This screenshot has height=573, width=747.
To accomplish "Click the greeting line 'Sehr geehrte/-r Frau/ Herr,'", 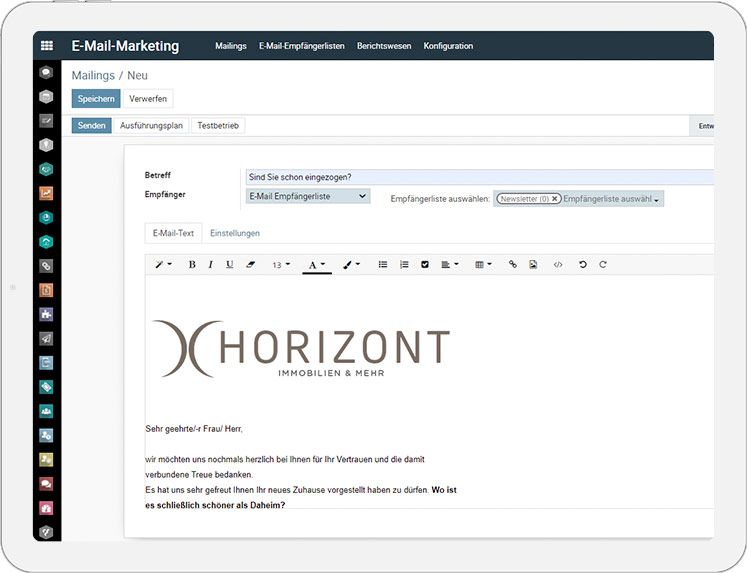I will 194,429.
